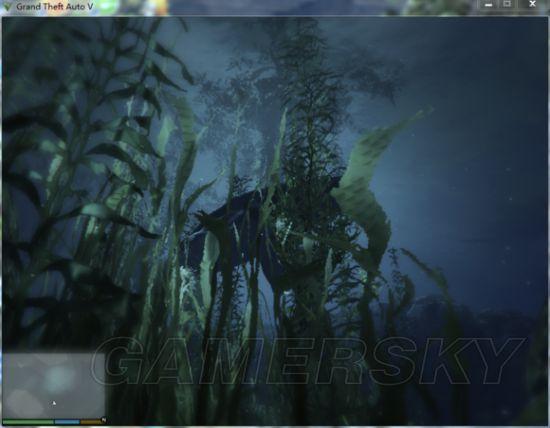The image size is (550, 428).
Task: Click the north indicator beside the minimap
Action: [104, 420]
